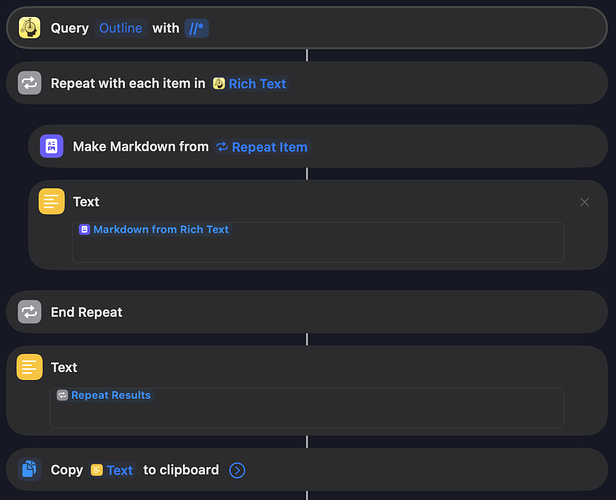616x500 pixels.
Task: Click the Repeat with each action icon
Action: click(x=29, y=84)
